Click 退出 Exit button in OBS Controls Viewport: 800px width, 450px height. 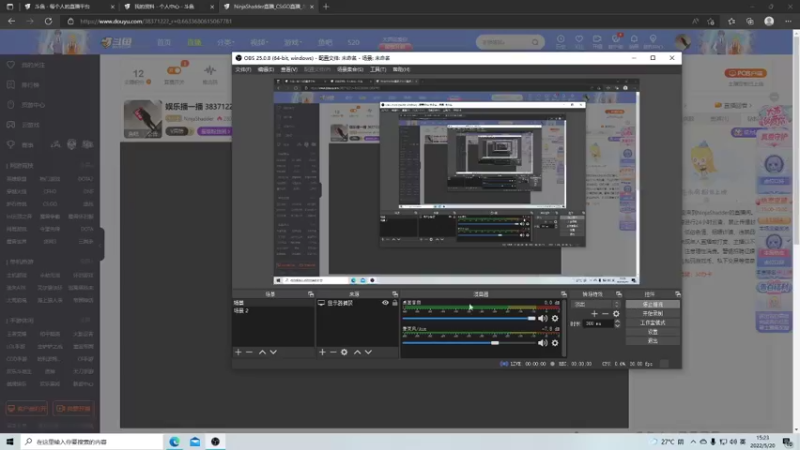(x=653, y=341)
